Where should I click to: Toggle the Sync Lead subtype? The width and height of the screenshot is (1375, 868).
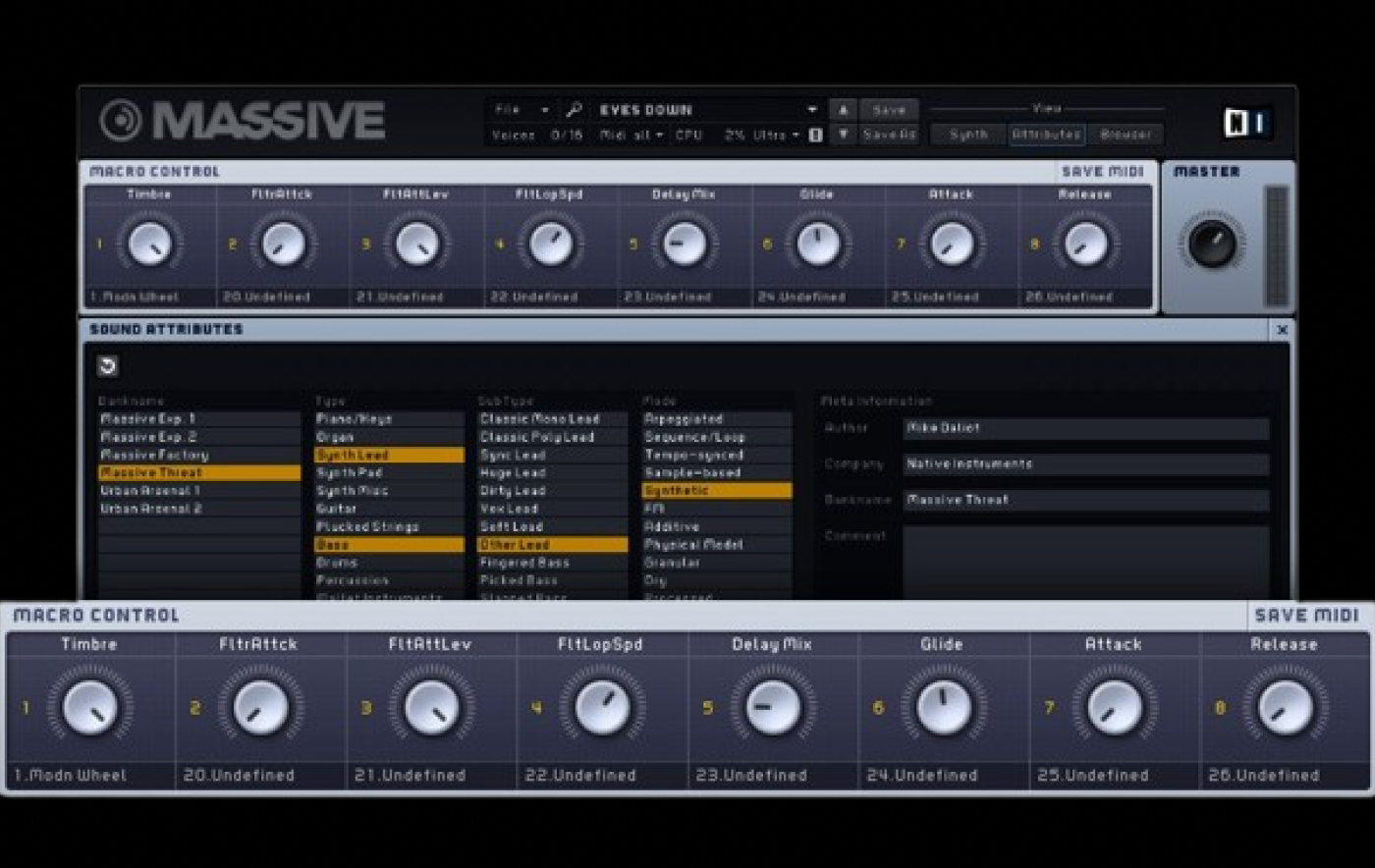coord(552,456)
